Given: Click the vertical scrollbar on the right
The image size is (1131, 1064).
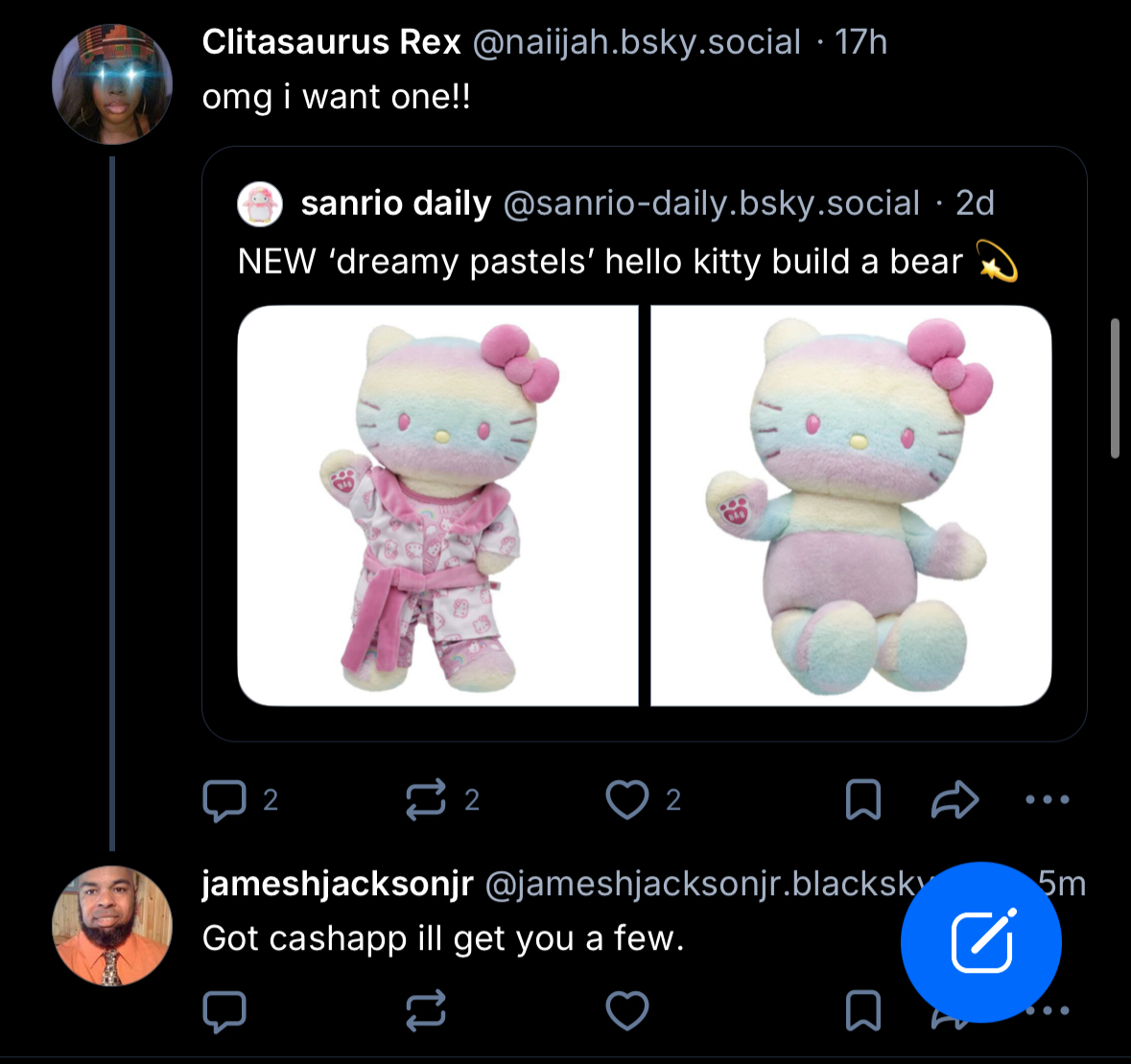Looking at the screenshot, I should (1115, 388).
